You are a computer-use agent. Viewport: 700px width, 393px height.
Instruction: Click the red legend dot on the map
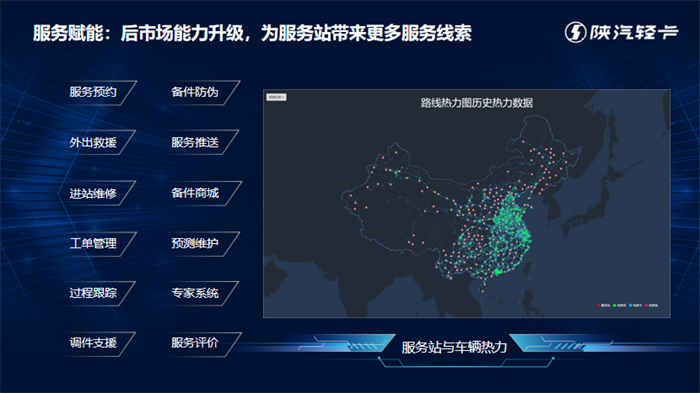click(x=599, y=305)
